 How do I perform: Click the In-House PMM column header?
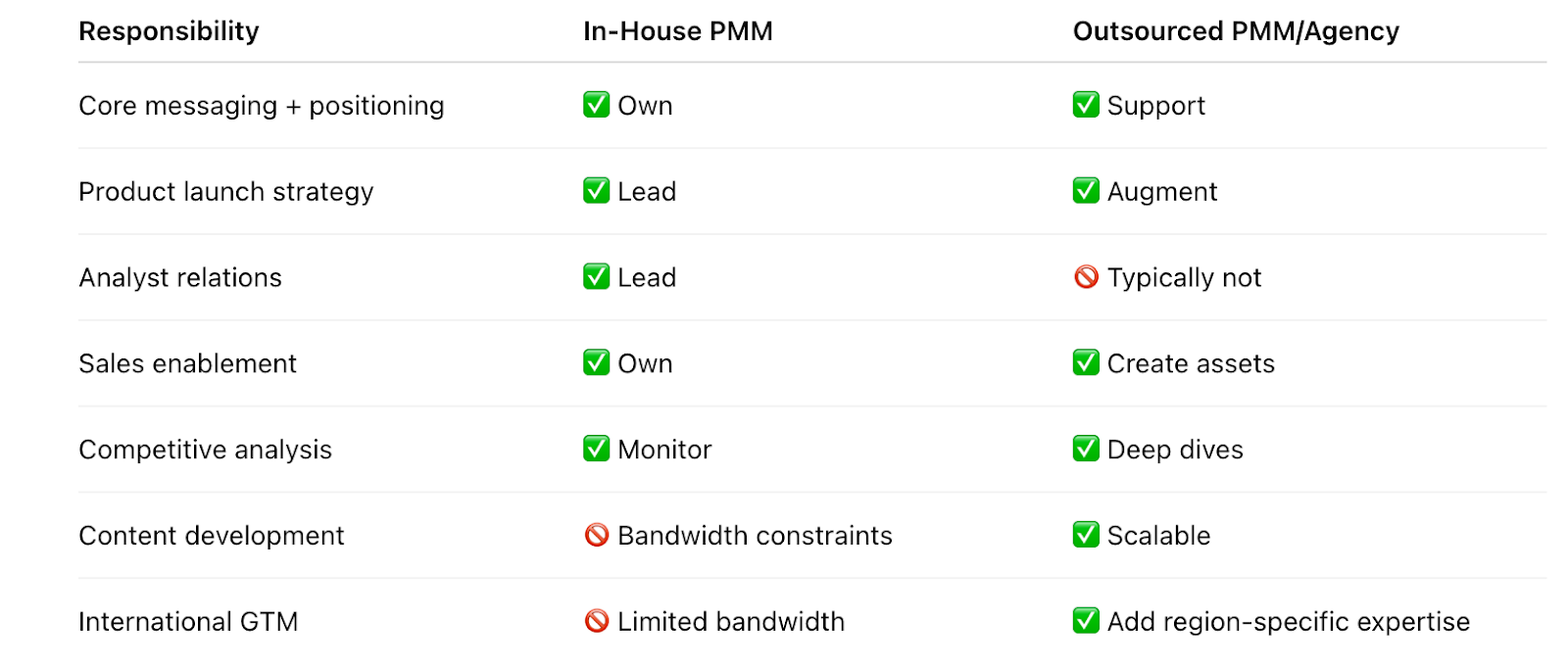[x=678, y=31]
